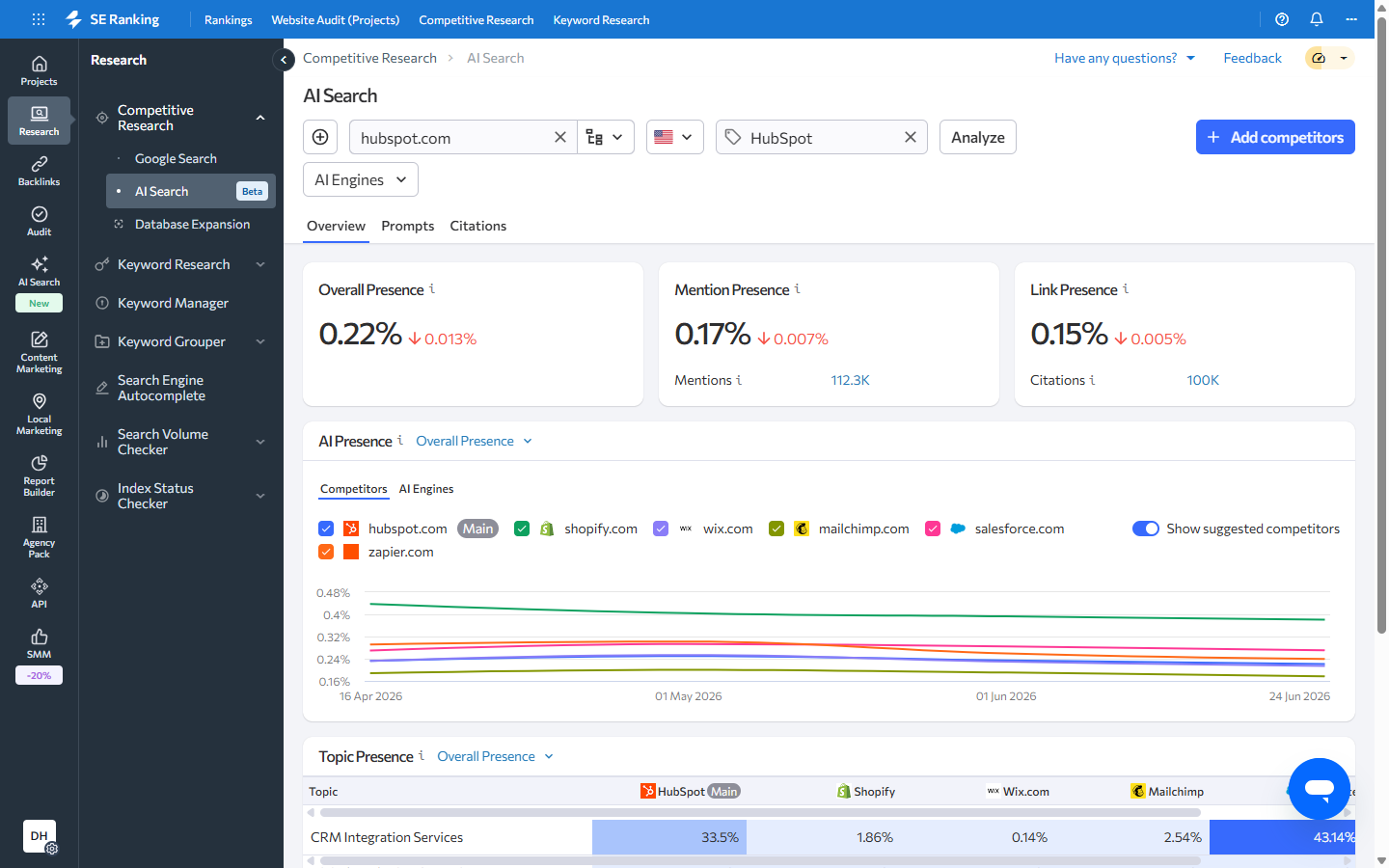Open Keyword Research top menu

(601, 19)
